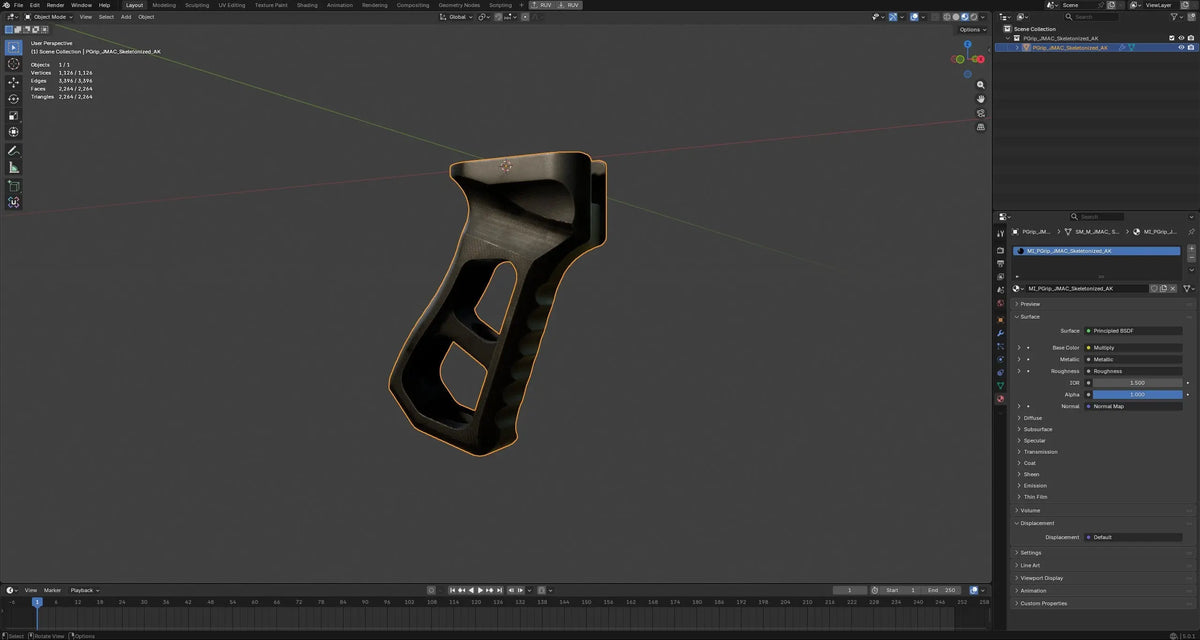1200x640 pixels.
Task: Collapse the Surface panel
Action: (x=1029, y=317)
